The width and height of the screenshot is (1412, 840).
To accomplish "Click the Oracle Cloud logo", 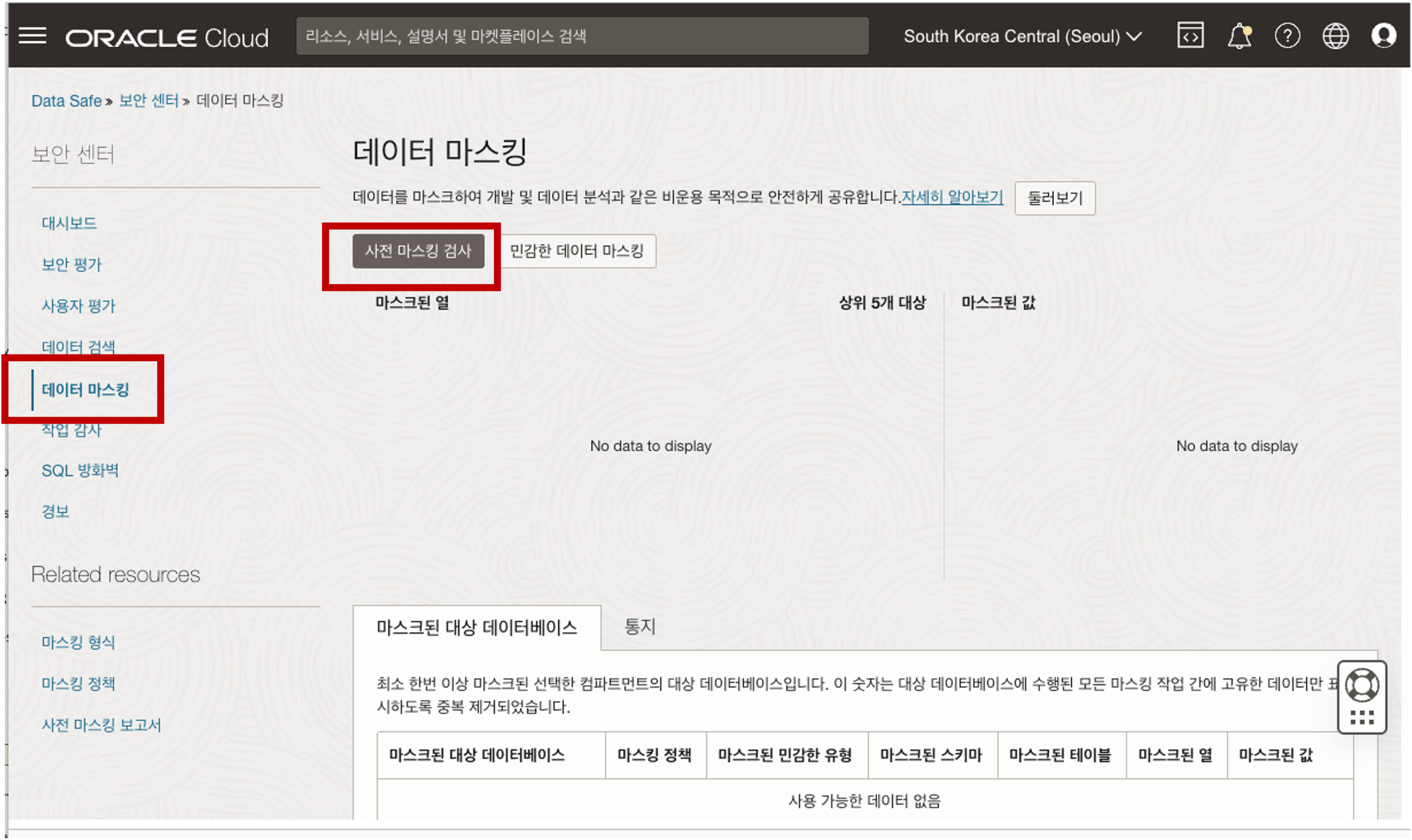I will (x=166, y=38).
